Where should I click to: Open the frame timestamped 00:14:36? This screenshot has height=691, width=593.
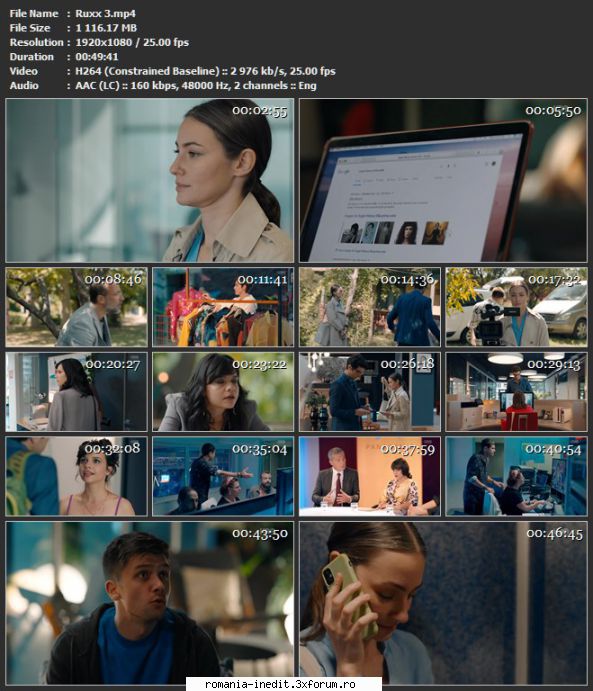pos(370,307)
